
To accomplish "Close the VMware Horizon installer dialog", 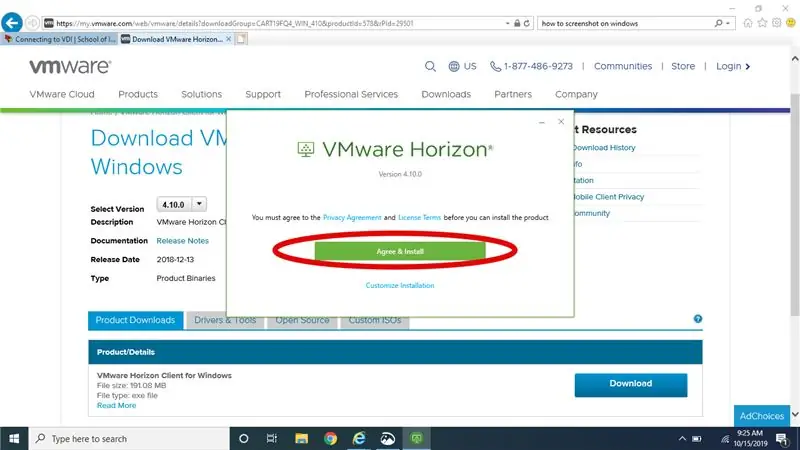I will point(561,121).
